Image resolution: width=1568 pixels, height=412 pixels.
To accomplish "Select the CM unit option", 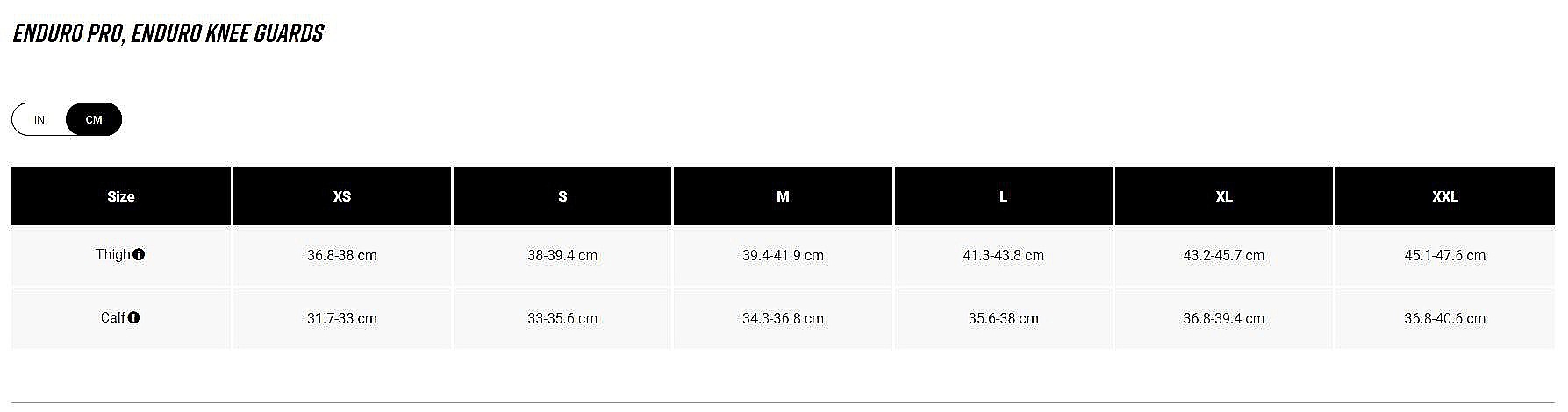I will pos(94,120).
